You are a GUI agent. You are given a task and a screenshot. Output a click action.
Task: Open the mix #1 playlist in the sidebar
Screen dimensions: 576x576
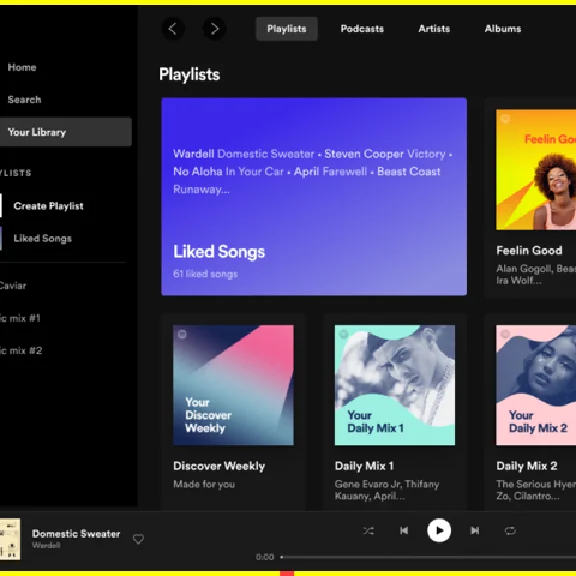point(20,318)
